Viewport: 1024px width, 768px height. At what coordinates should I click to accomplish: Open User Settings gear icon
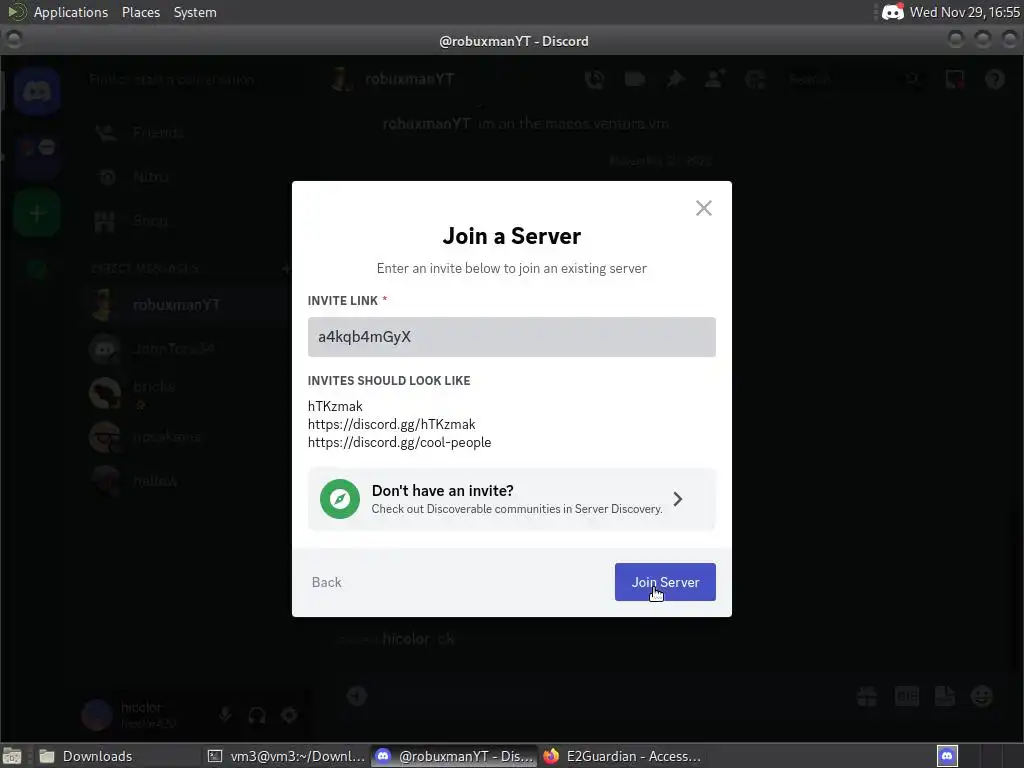(x=289, y=715)
